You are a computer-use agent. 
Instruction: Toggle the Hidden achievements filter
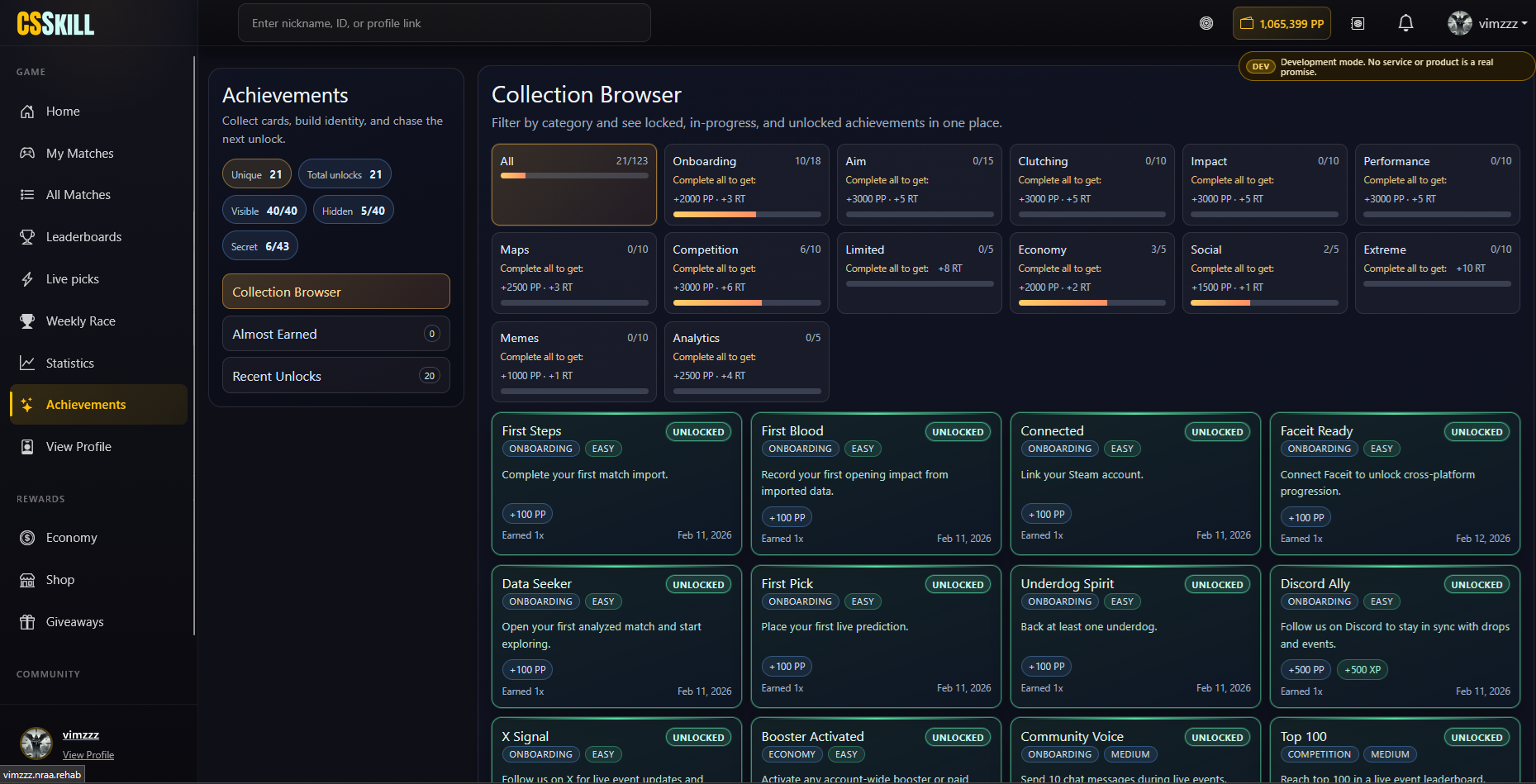(353, 210)
